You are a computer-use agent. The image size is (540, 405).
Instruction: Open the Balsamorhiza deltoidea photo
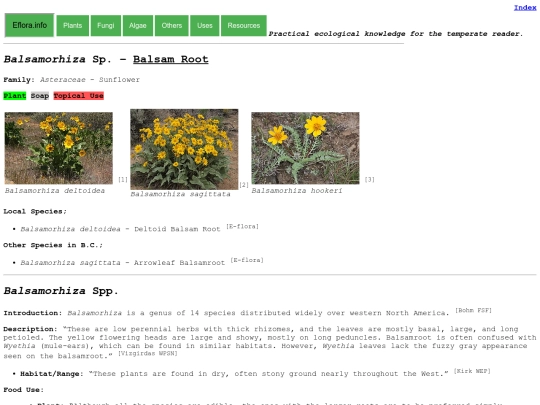pyautogui.click(x=59, y=148)
